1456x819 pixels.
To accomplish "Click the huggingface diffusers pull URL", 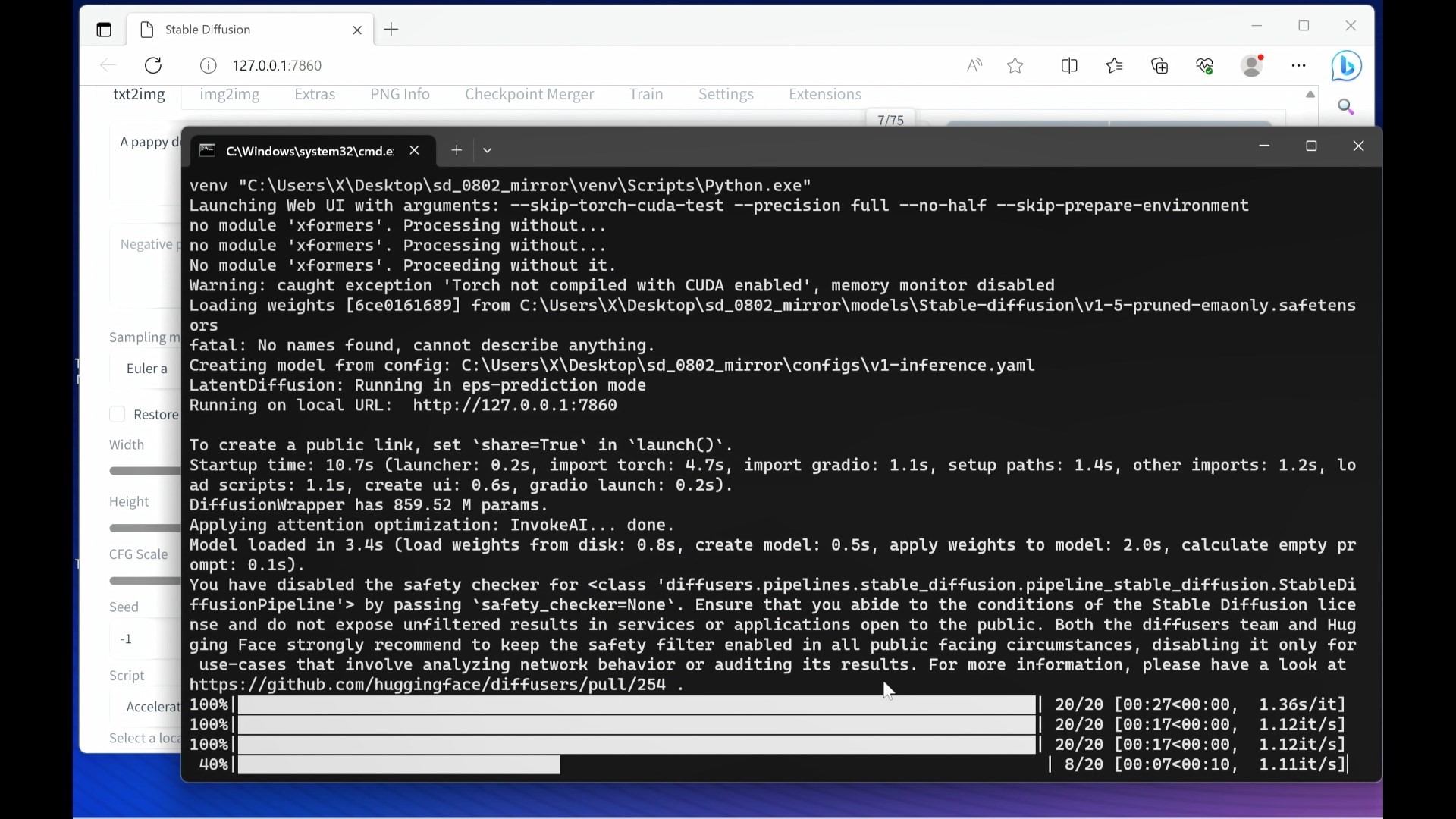I will [428, 685].
